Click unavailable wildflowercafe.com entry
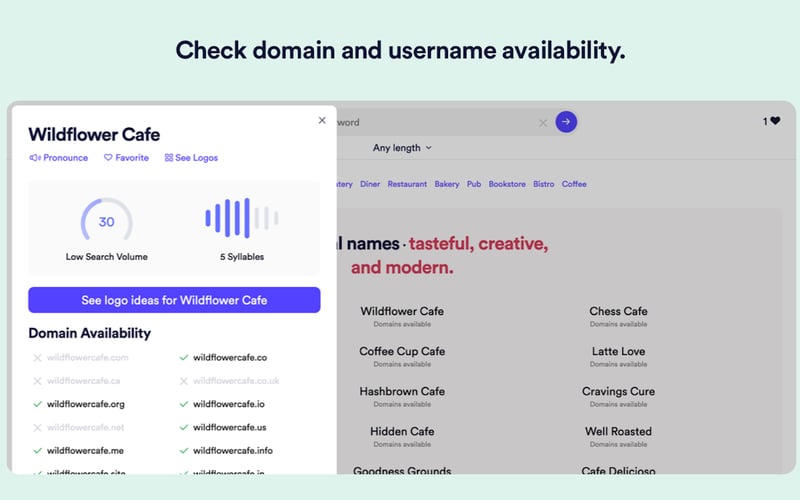 88,358
